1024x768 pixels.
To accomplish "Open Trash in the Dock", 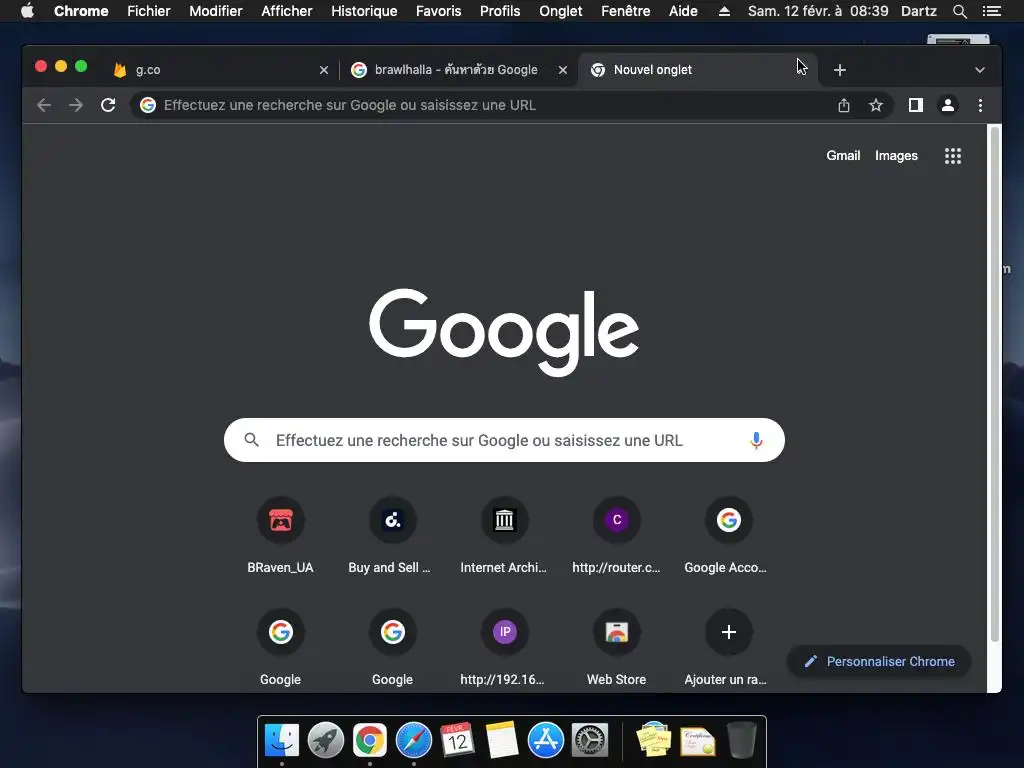I will [x=742, y=740].
